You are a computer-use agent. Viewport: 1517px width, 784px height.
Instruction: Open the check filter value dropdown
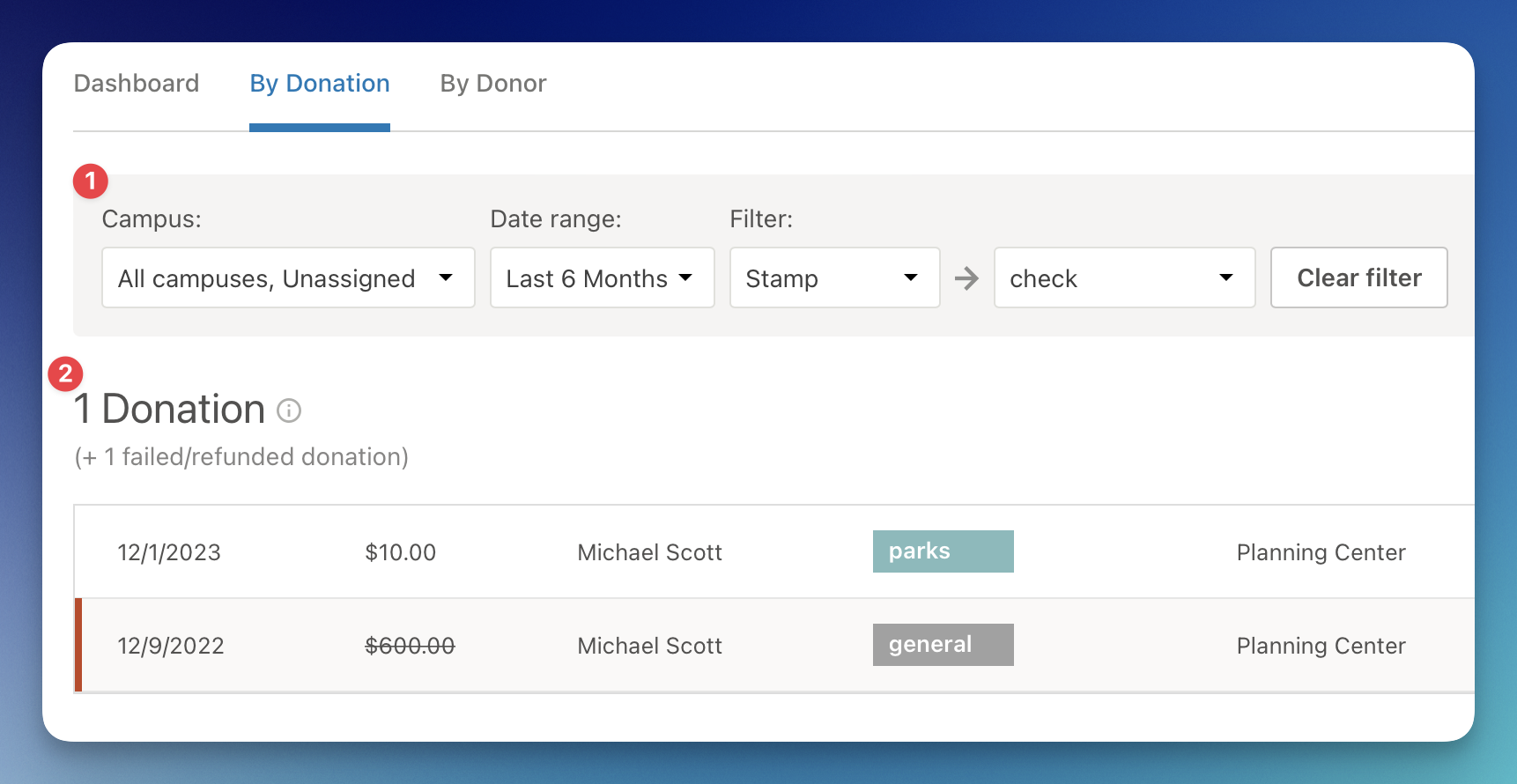[x=1123, y=278]
